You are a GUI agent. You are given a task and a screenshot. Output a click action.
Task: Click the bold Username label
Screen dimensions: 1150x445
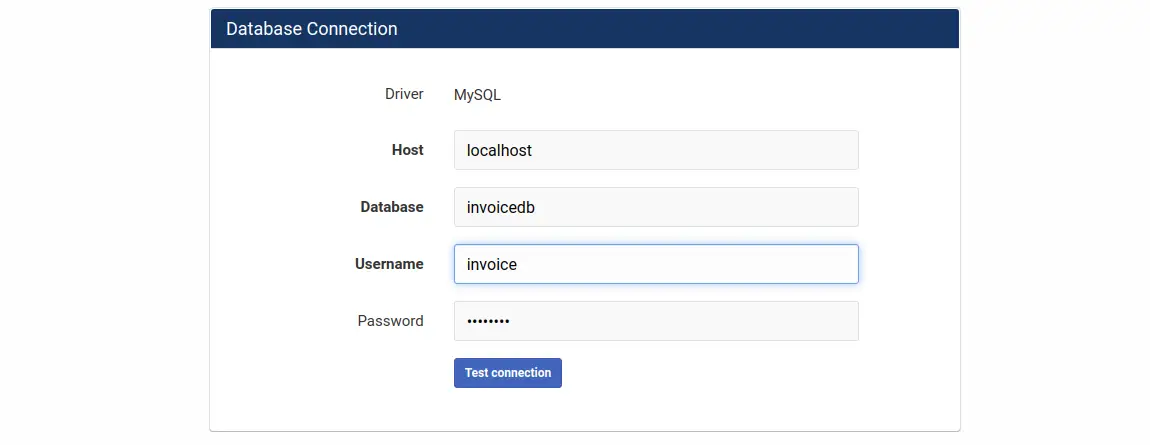coord(389,264)
